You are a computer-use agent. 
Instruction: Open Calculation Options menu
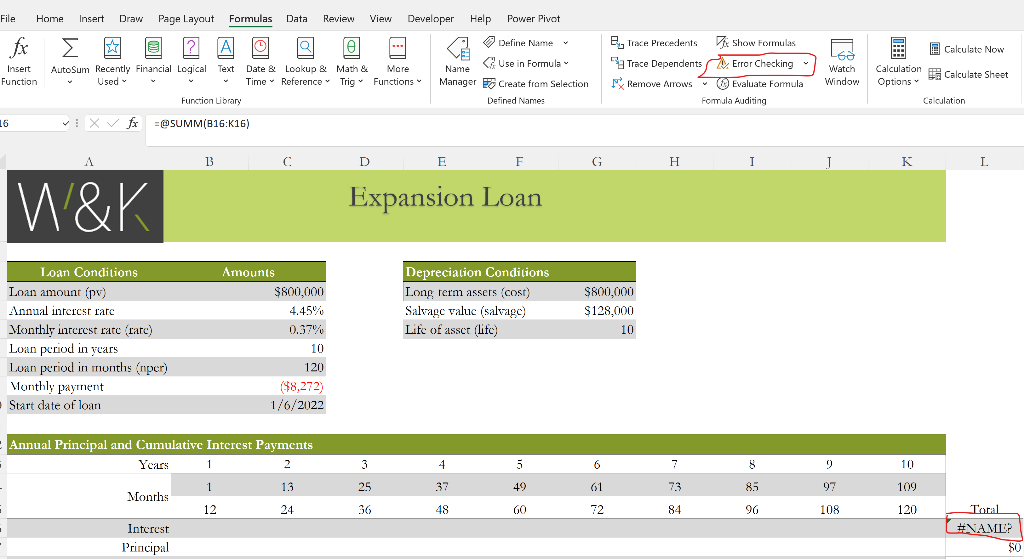point(898,61)
